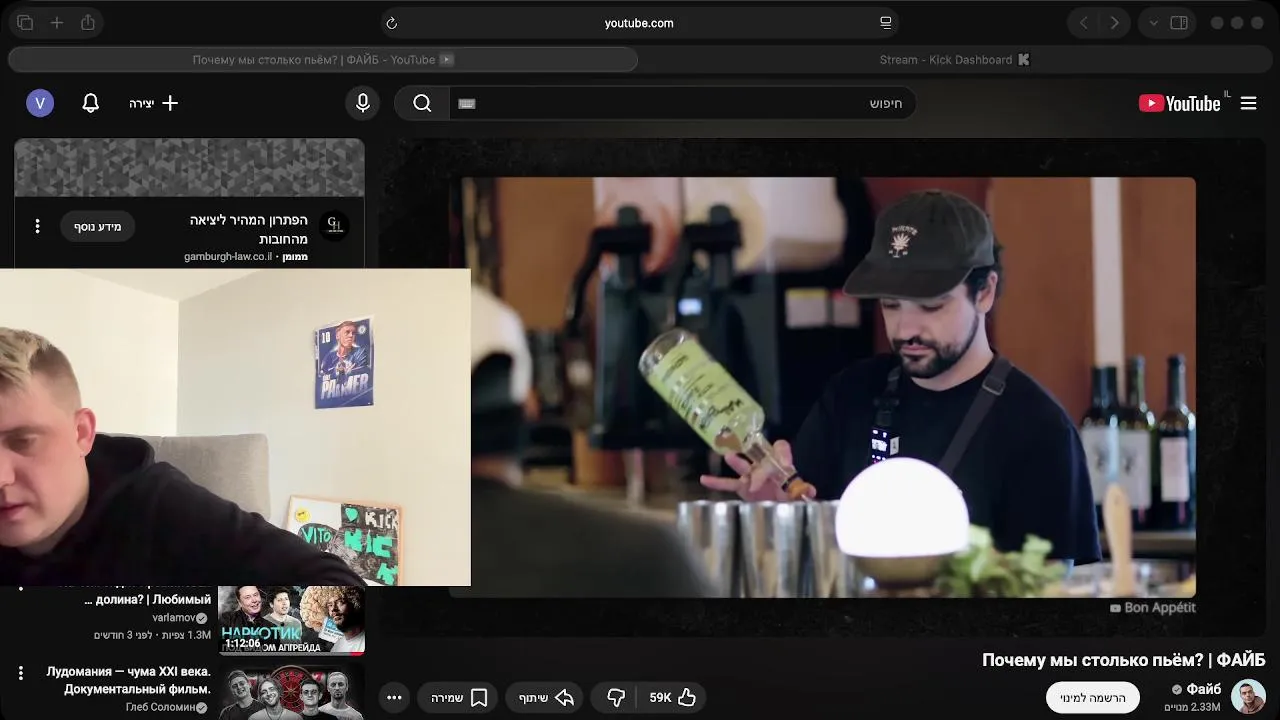
Task: Open the account avatar V menu
Action: (40, 103)
